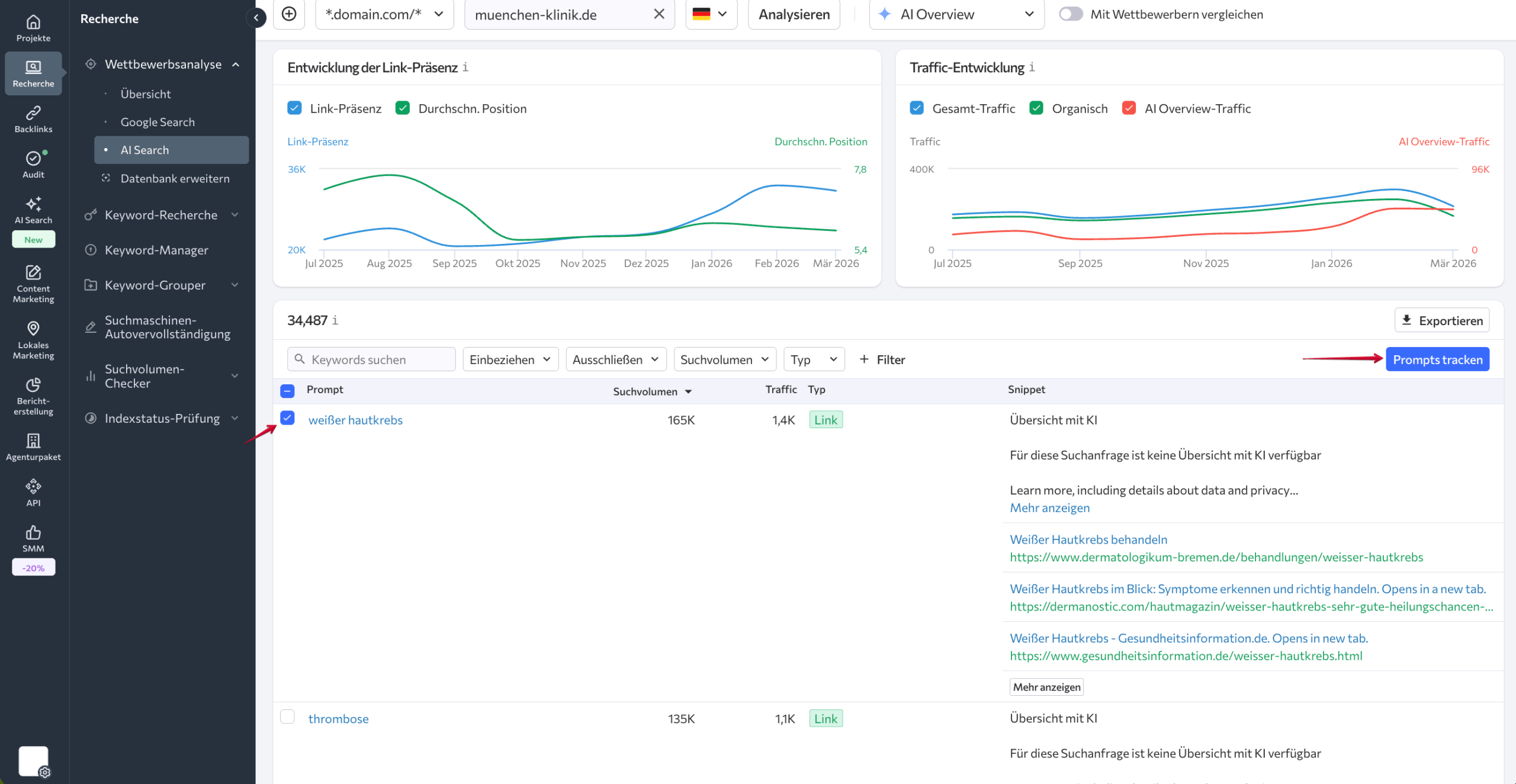1516x784 pixels.
Task: Toggle Mit Wettbewerbern vergleichen switch
Action: (1071, 14)
